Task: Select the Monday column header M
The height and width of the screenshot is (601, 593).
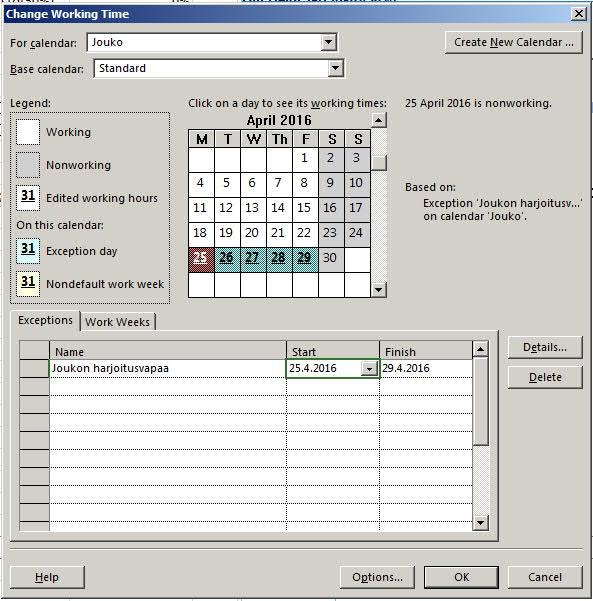Action: (201, 139)
